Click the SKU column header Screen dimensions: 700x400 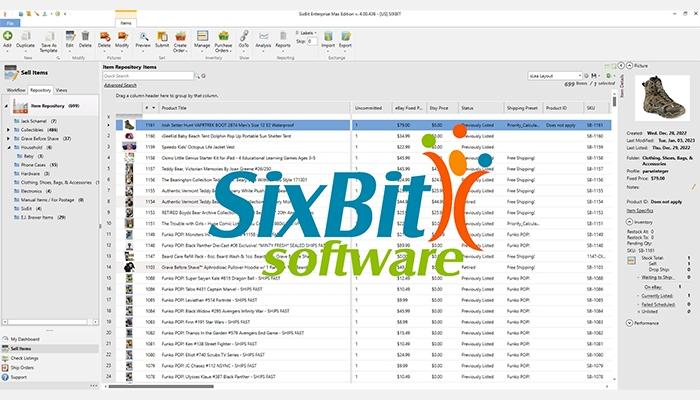596,108
